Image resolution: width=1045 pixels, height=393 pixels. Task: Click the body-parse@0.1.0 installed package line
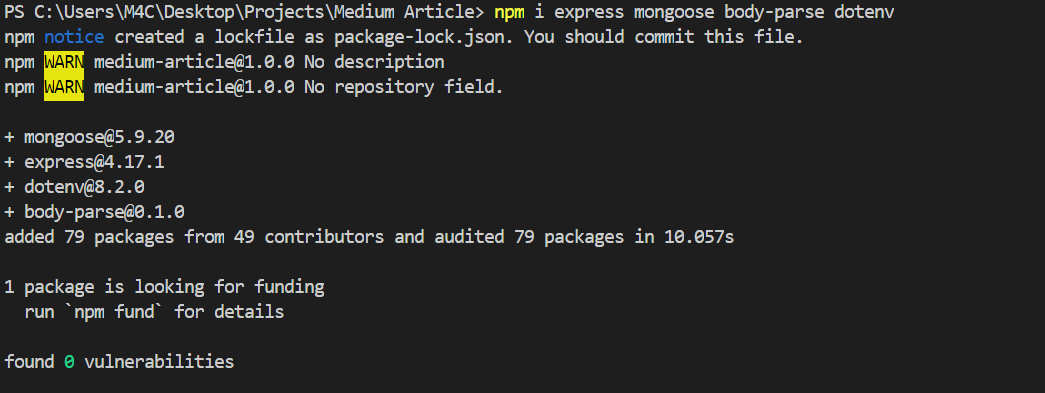click(94, 212)
